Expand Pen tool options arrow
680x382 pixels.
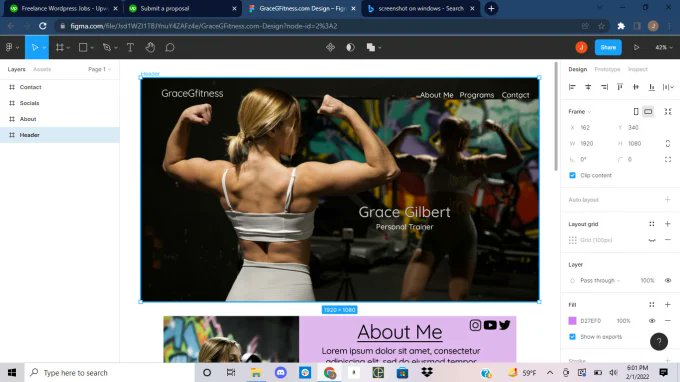pos(116,48)
